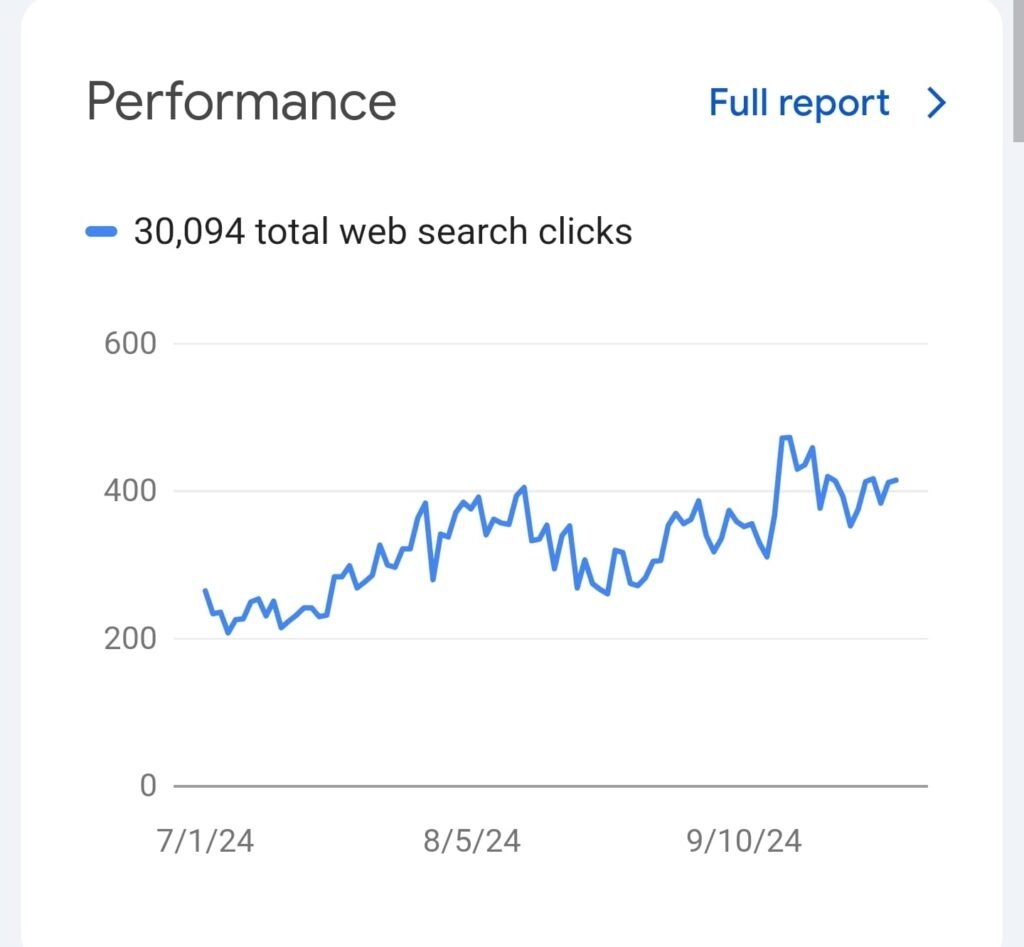Image resolution: width=1024 pixels, height=947 pixels.
Task: Click the 400 y-axis label
Action: pos(130,491)
